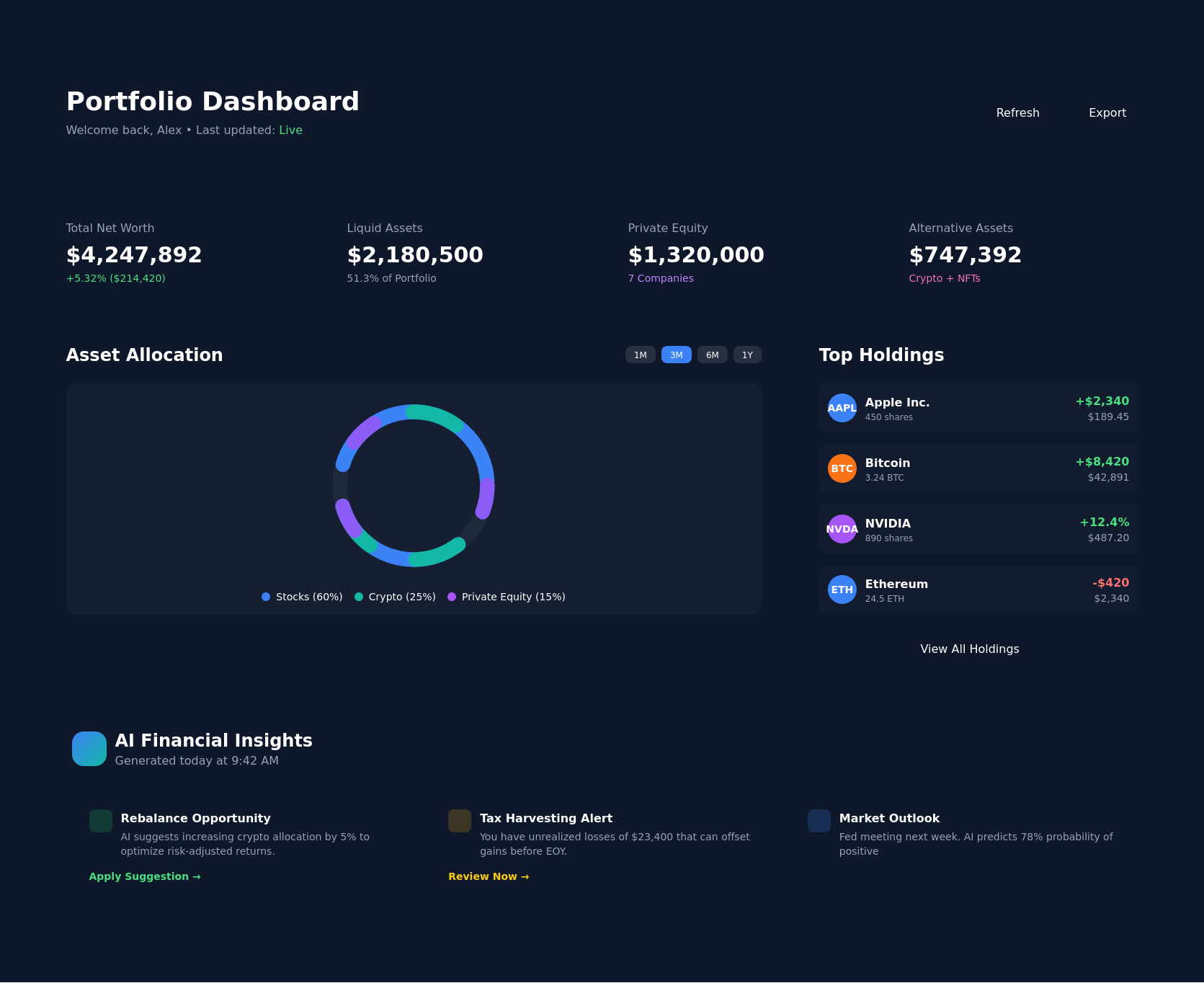The height and width of the screenshot is (983, 1204).
Task: Select the ETH icon for Ethereum
Action: pyautogui.click(x=841, y=590)
